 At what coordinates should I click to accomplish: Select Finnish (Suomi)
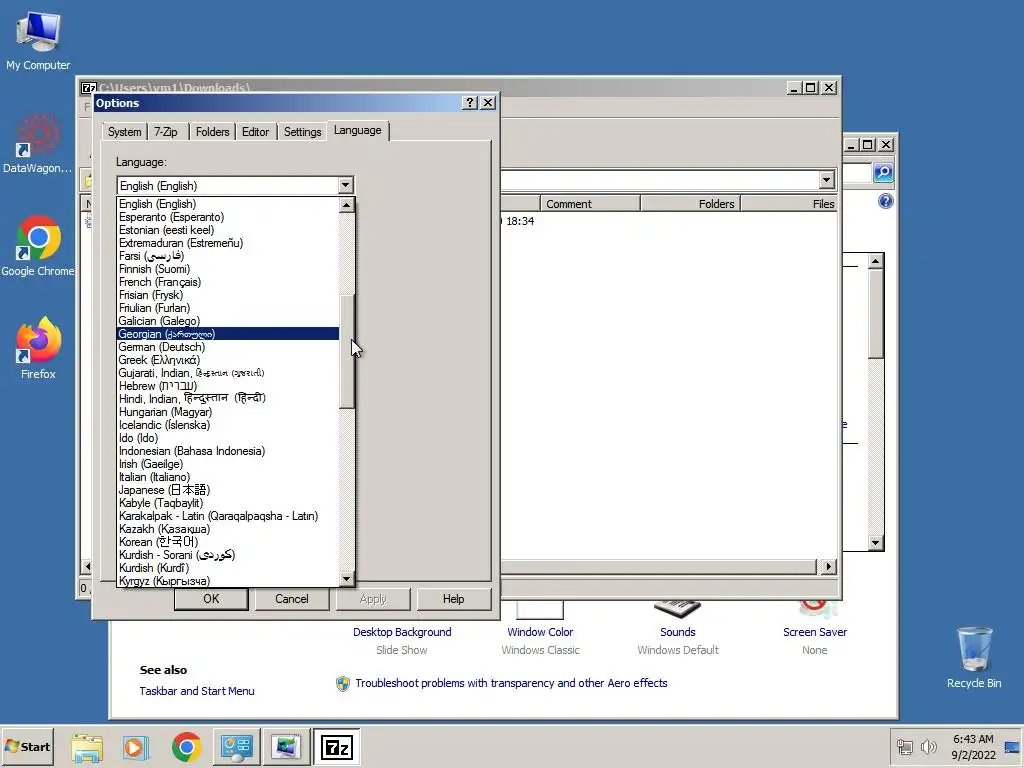point(228,269)
